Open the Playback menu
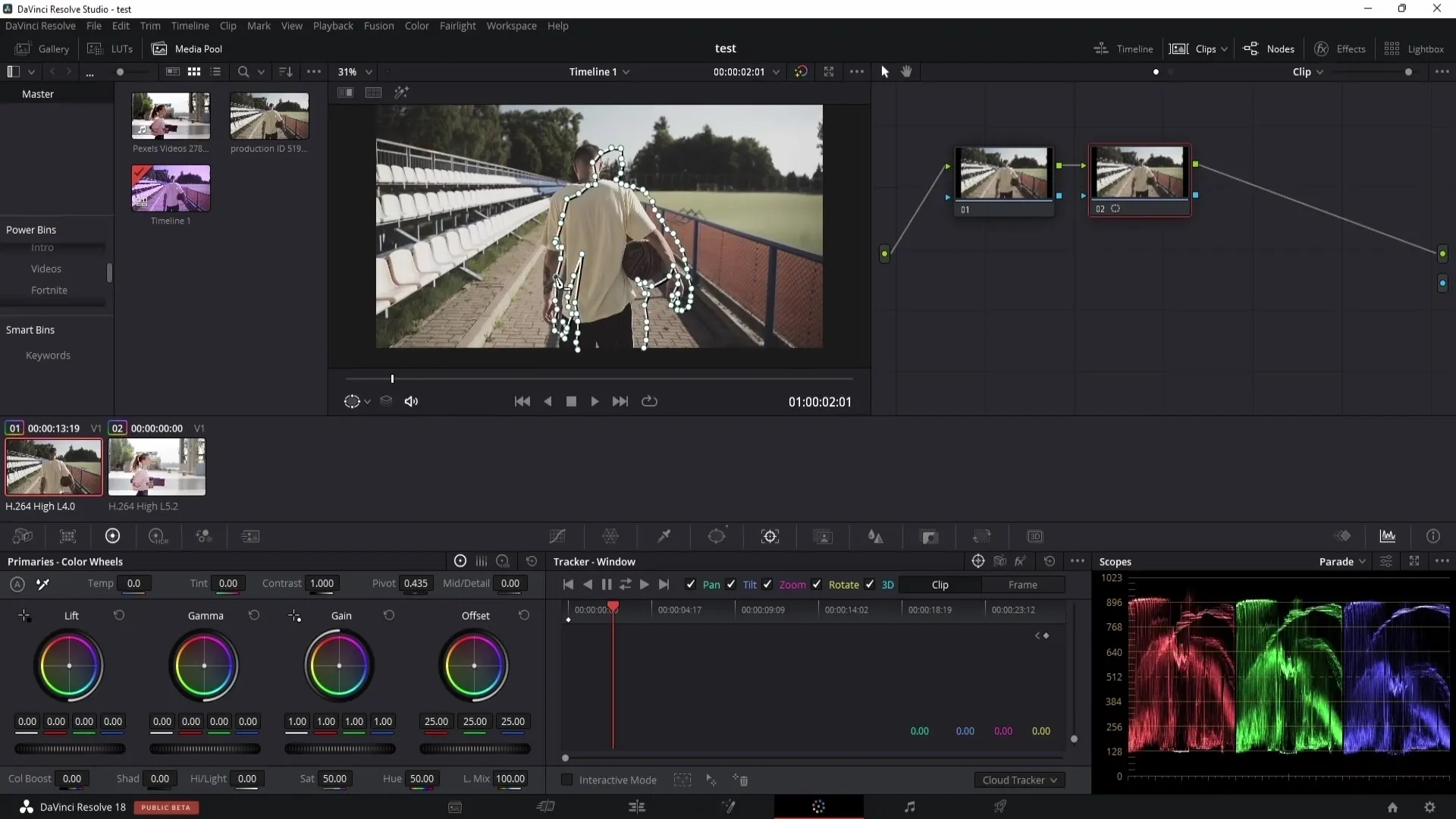The width and height of the screenshot is (1456, 819). pos(333,25)
